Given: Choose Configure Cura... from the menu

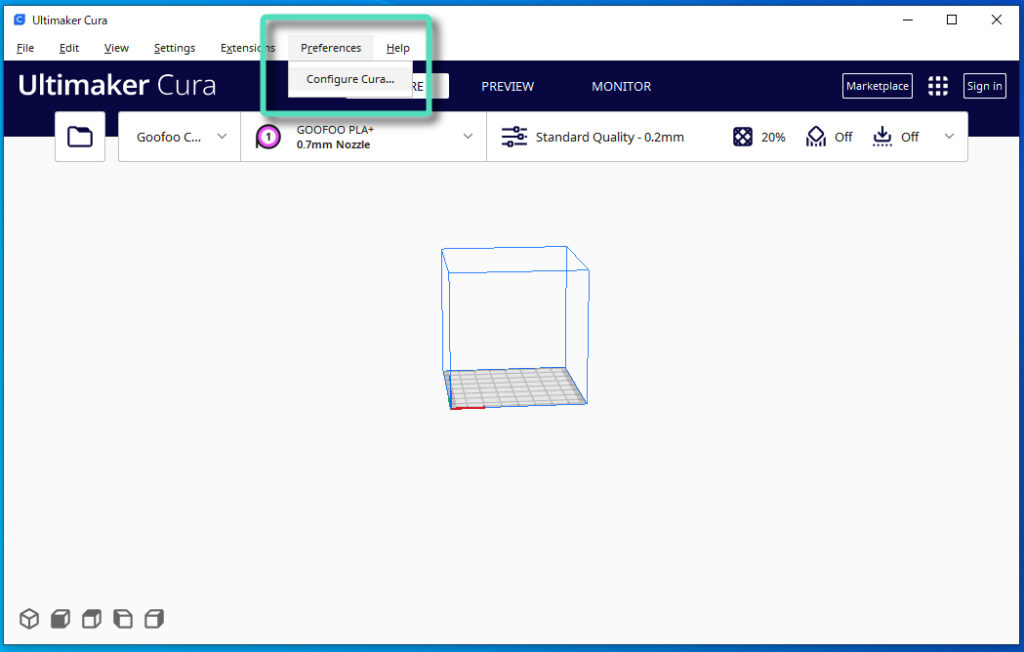Looking at the screenshot, I should click(x=350, y=79).
